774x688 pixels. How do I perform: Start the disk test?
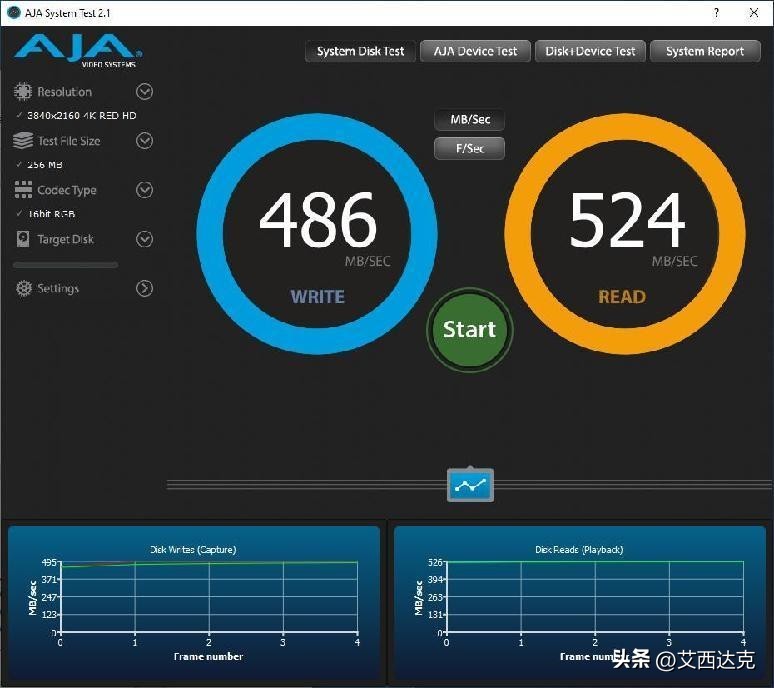click(x=469, y=330)
